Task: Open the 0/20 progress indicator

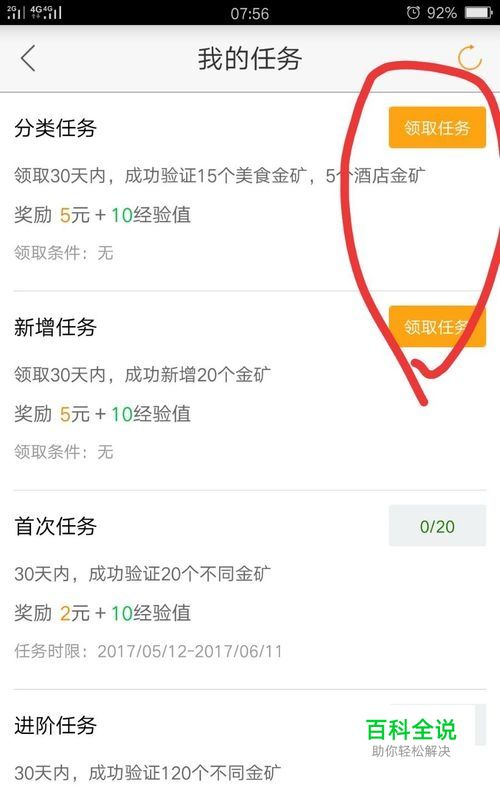Action: click(x=437, y=526)
